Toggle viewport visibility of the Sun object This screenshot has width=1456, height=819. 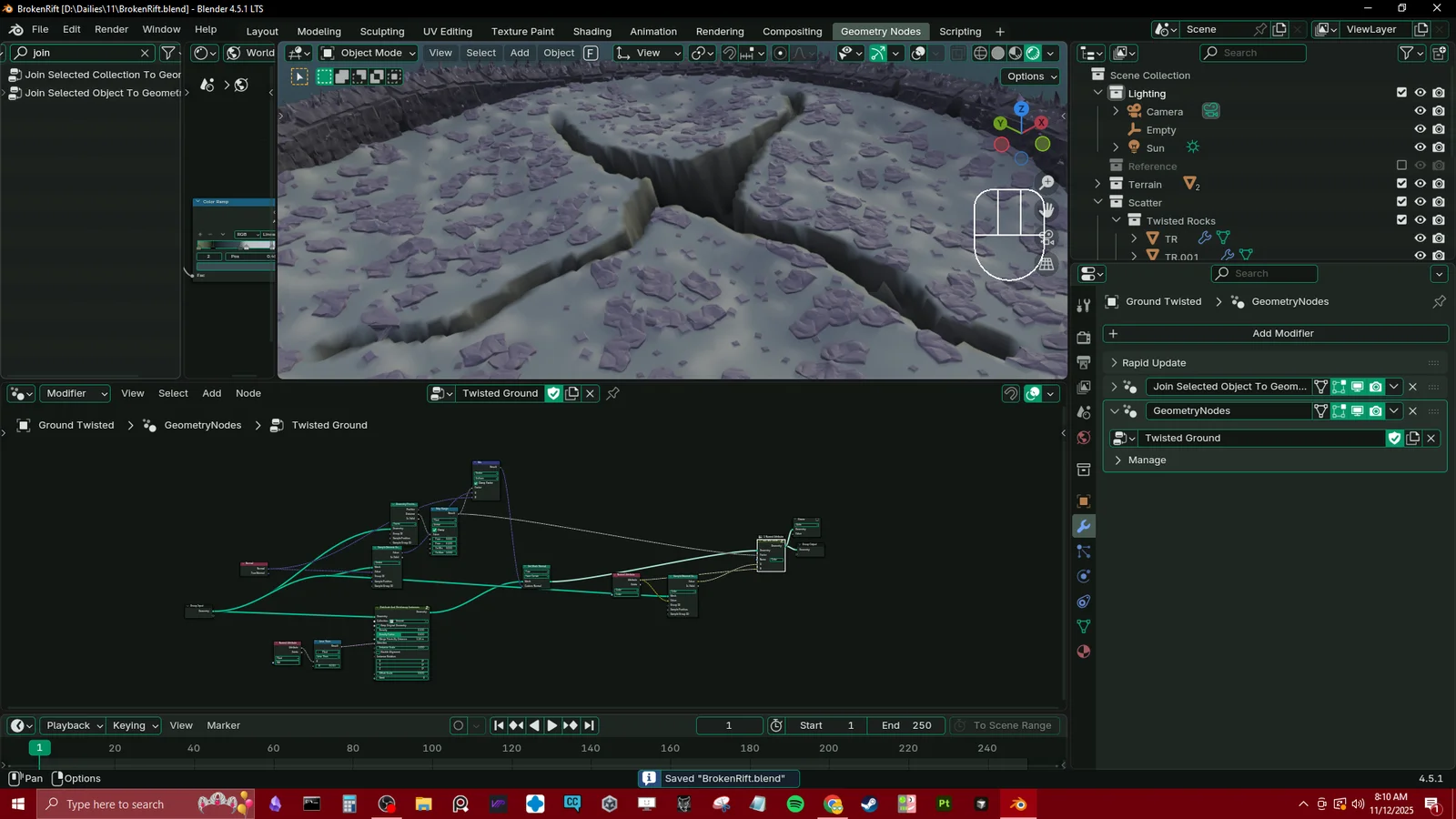(x=1421, y=147)
